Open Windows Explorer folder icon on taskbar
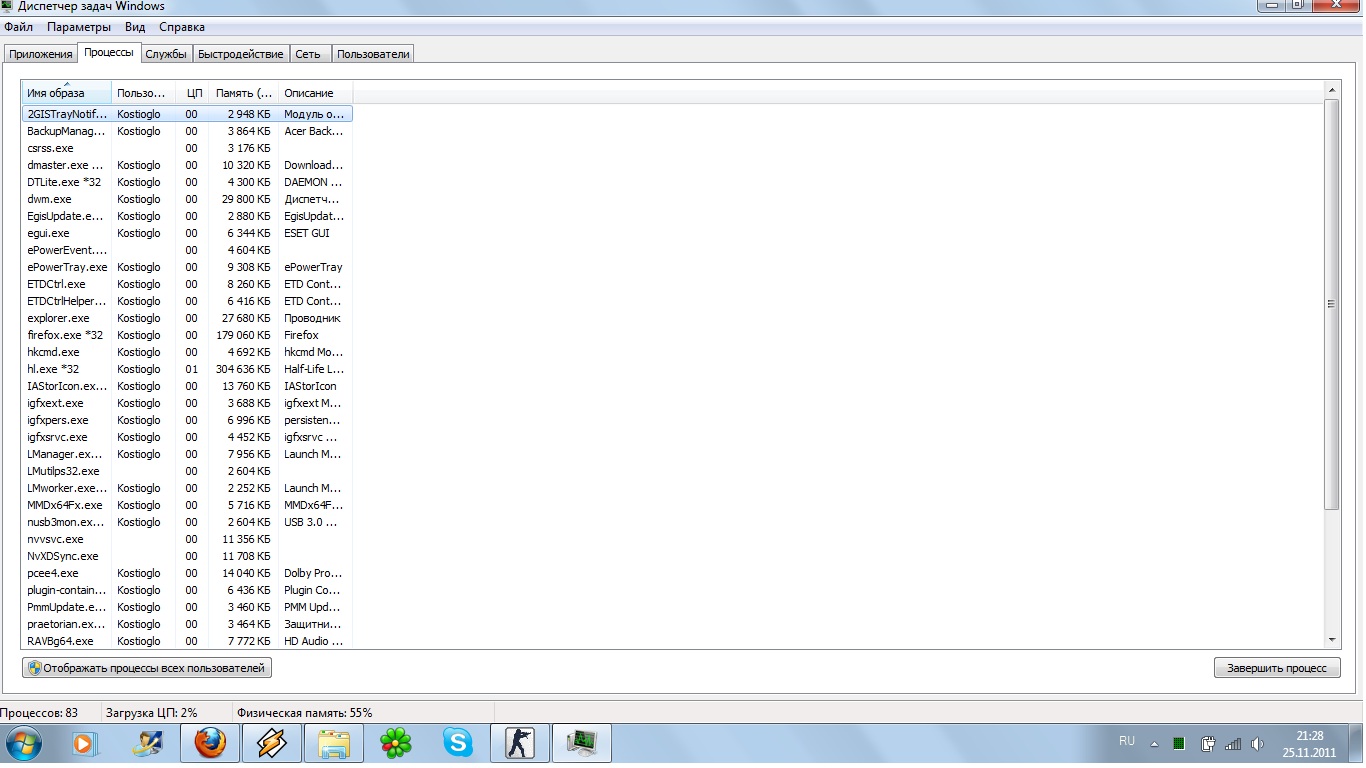Screen dimensions: 1366x768 (334, 743)
